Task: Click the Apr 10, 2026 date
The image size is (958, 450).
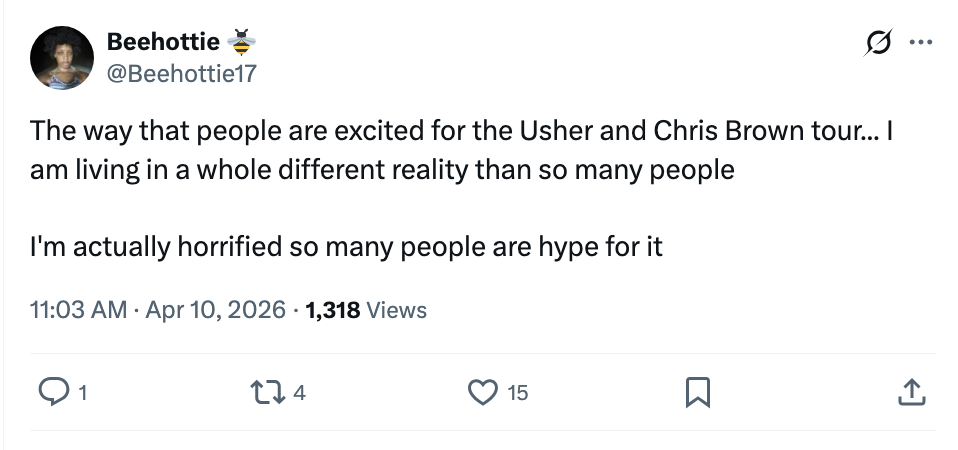Action: [x=217, y=310]
